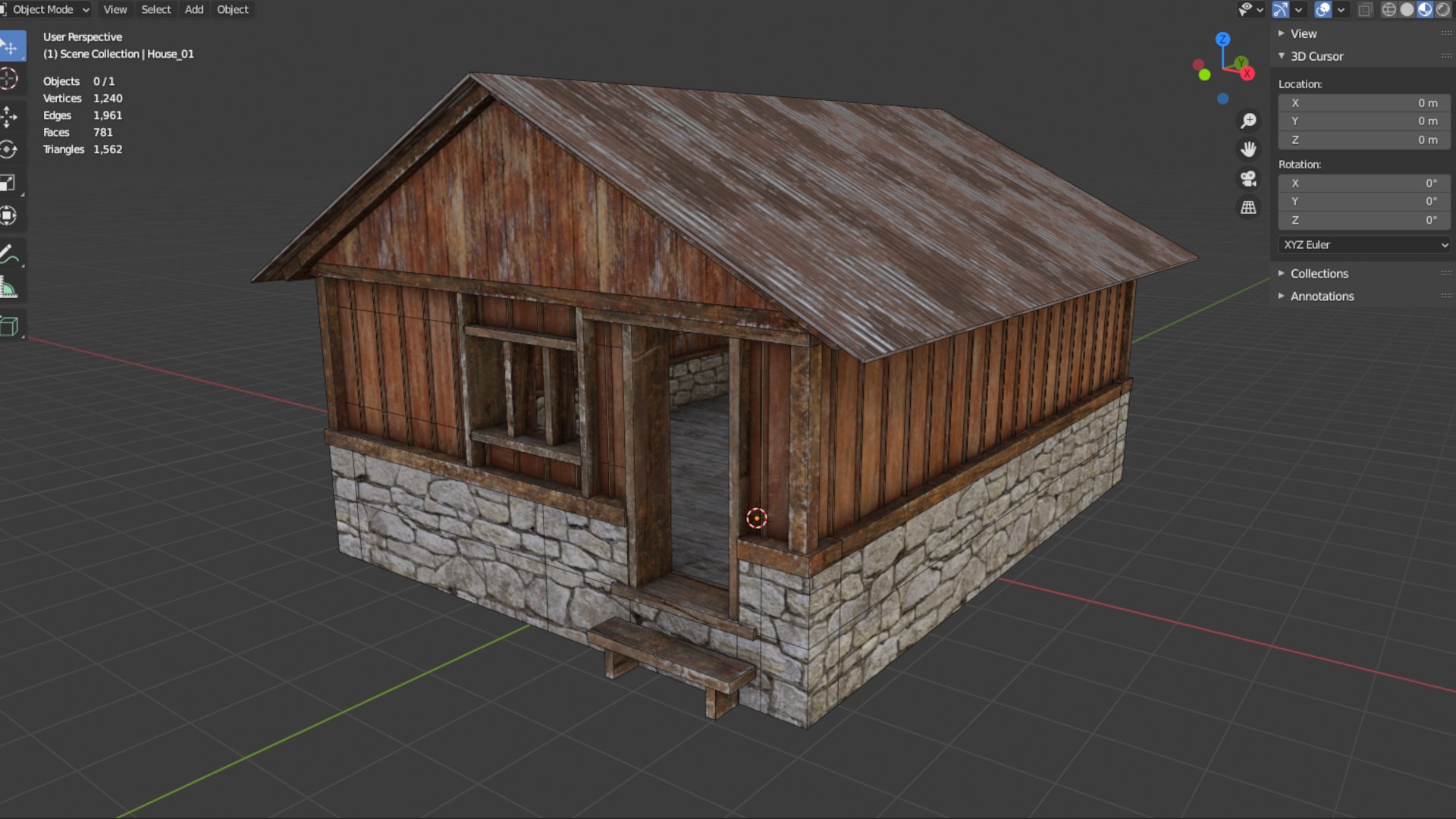Switch to Solid viewport shading
Viewport: 1456px width, 819px height.
[x=1407, y=9]
